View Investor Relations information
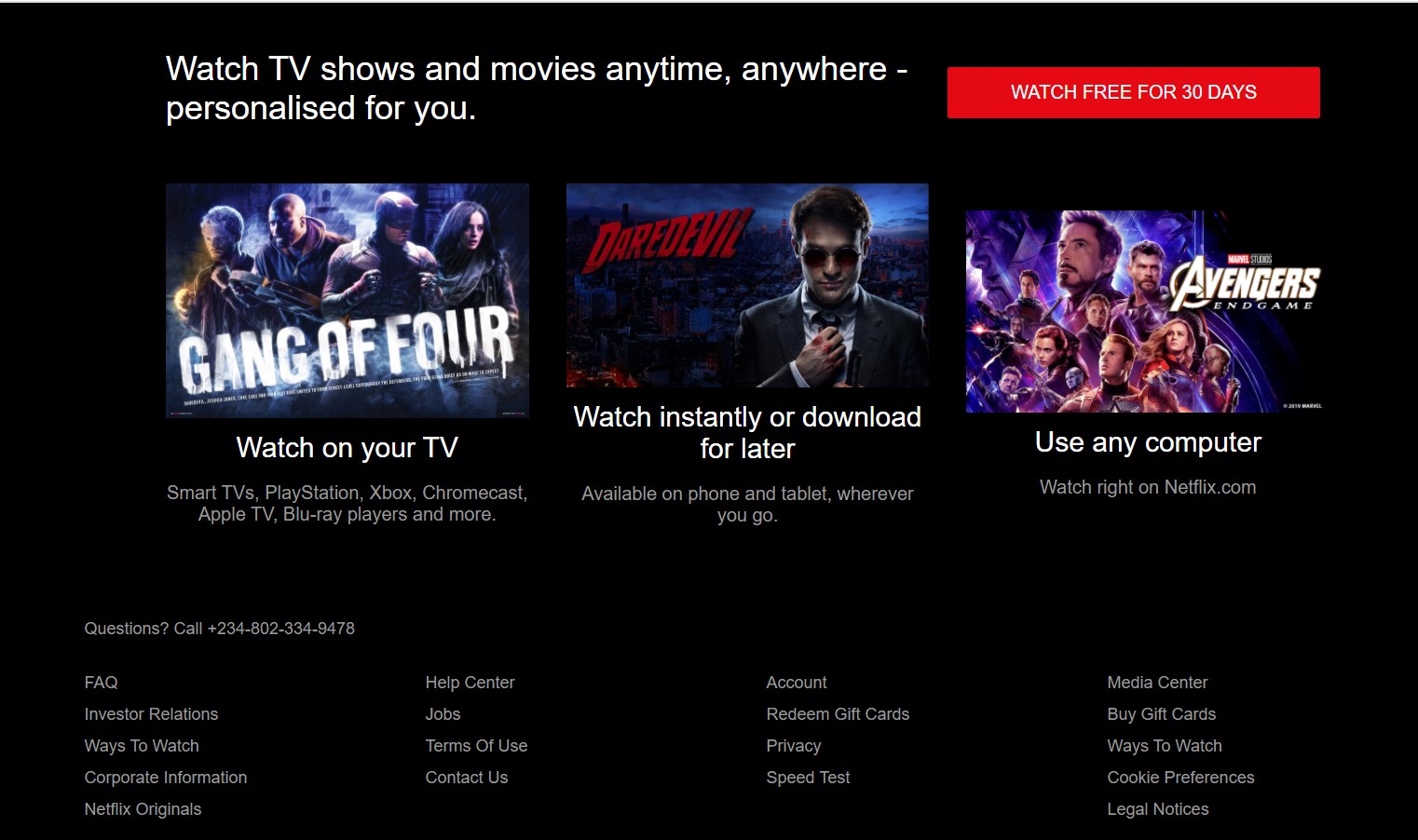Viewport: 1418px width, 840px height. (151, 714)
